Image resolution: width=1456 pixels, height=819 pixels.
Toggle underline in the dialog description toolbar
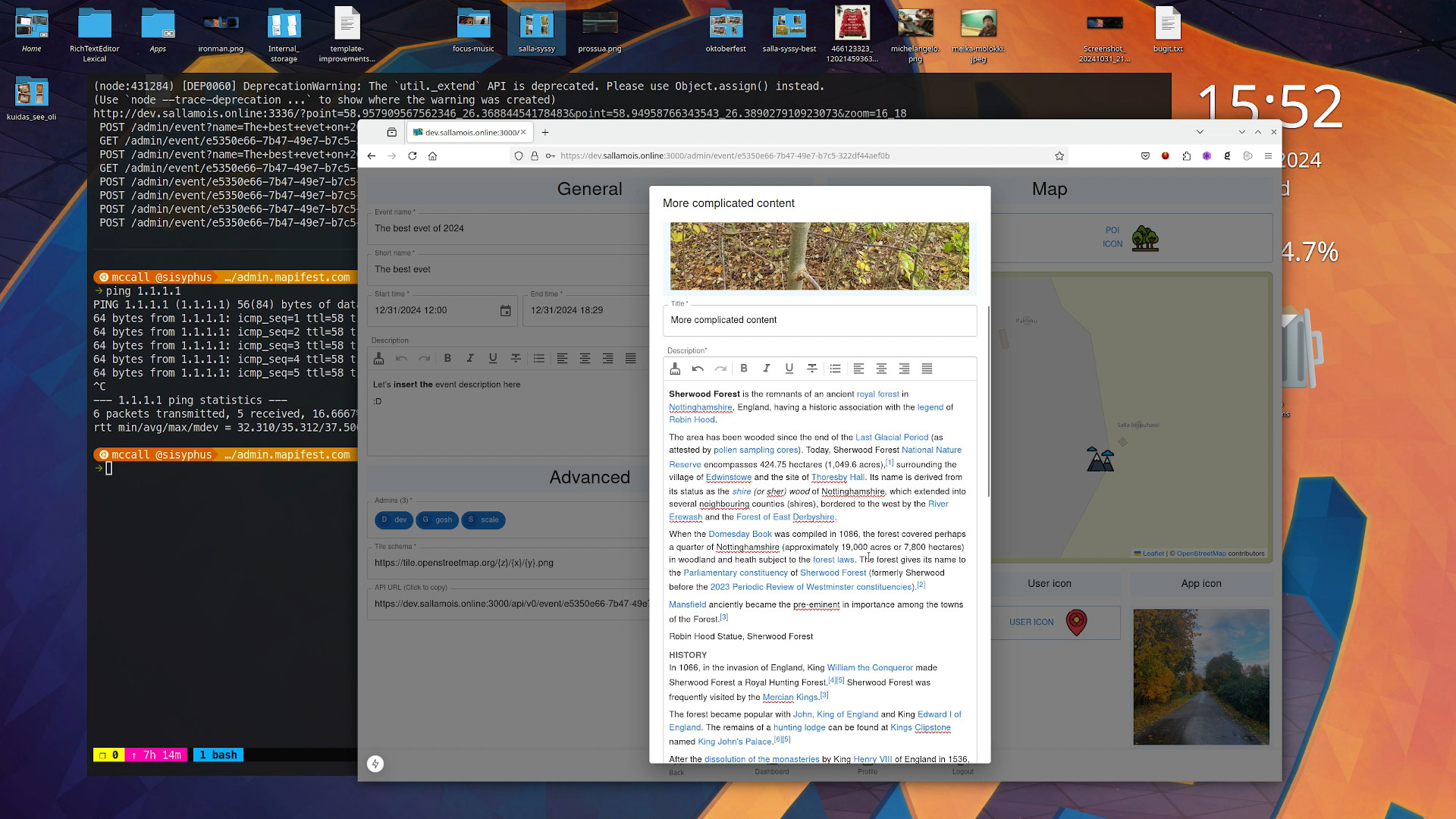pos(789,369)
